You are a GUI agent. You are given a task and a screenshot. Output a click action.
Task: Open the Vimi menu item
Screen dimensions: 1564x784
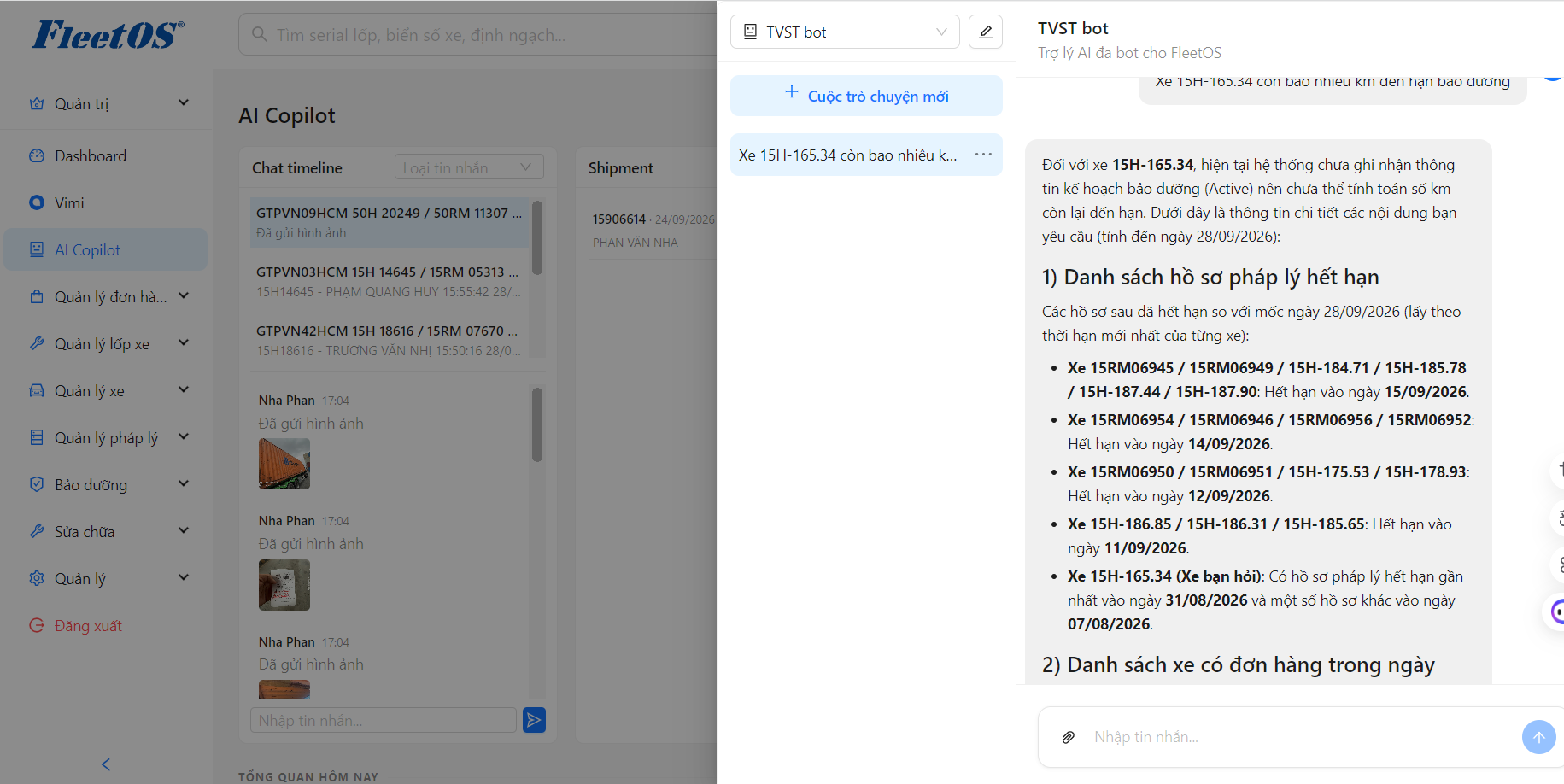click(x=106, y=202)
